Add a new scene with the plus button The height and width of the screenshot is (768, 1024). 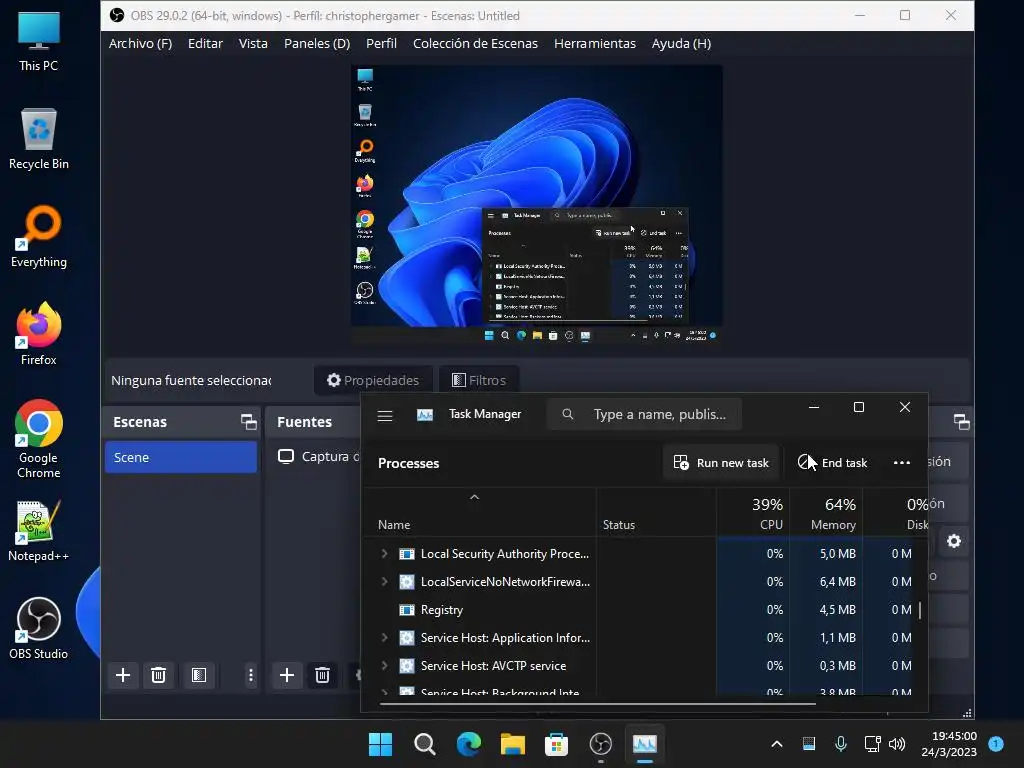tap(123, 675)
